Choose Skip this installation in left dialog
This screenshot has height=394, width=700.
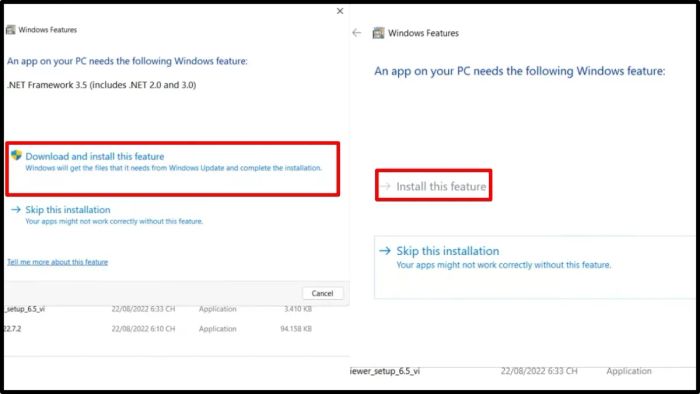pyautogui.click(x=67, y=210)
